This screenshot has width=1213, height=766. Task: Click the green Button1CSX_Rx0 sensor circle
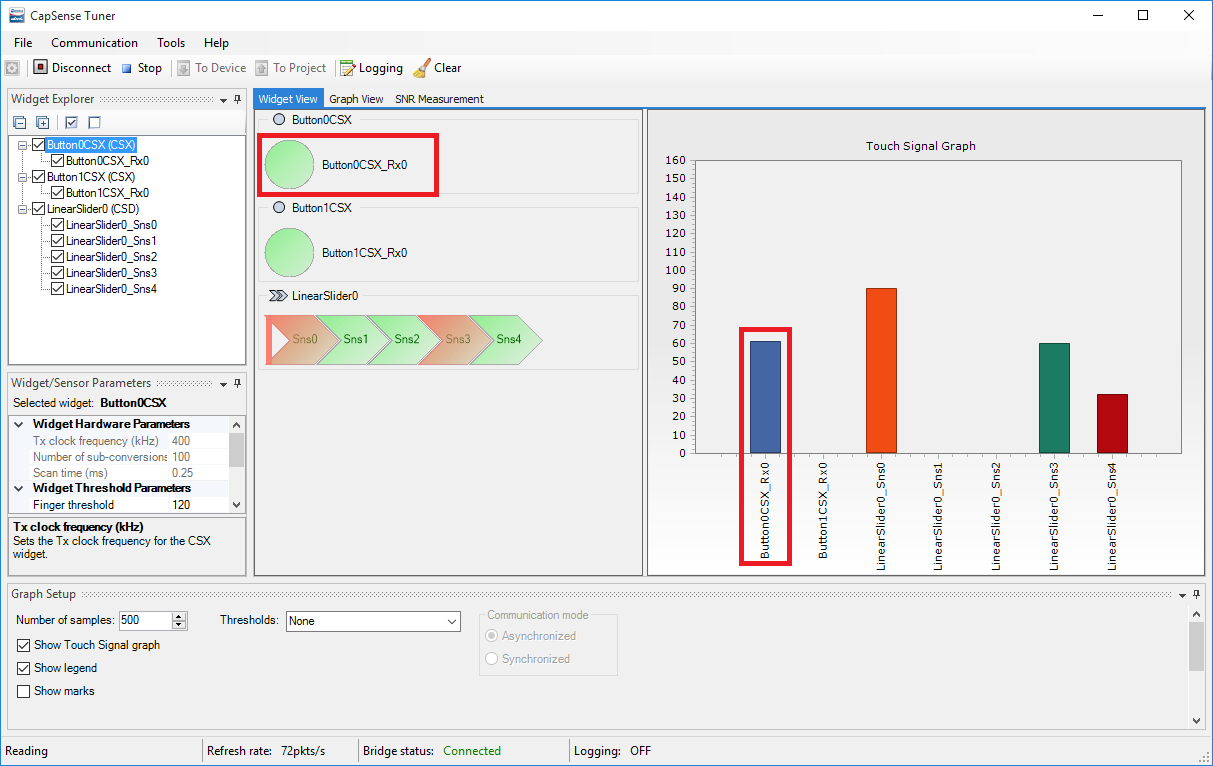pyautogui.click(x=289, y=253)
